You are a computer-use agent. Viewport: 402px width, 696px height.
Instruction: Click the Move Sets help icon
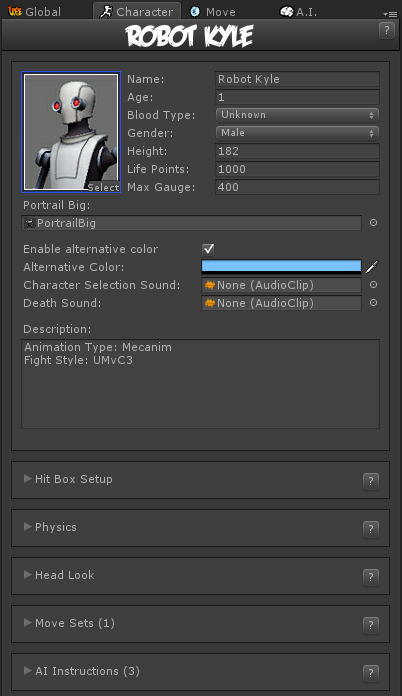[x=371, y=625]
